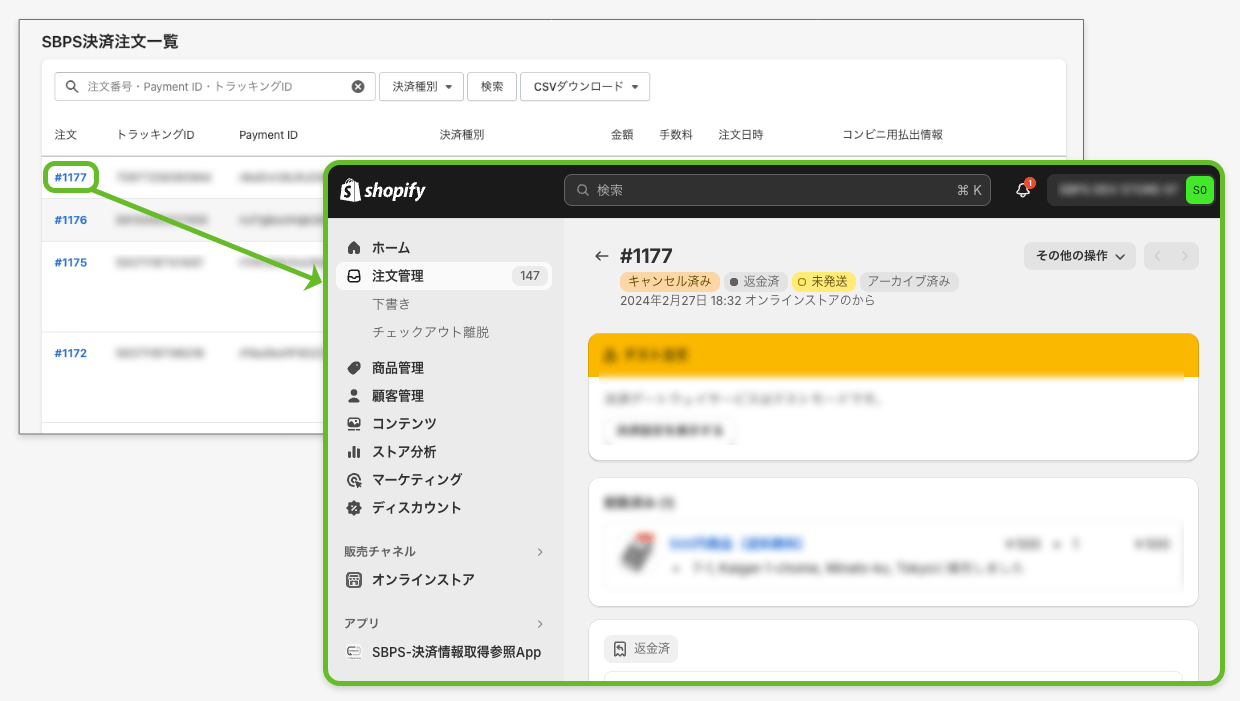This screenshot has width=1240, height=701.
Task: Focus the Shopify 検索 search bar
Action: 777,190
